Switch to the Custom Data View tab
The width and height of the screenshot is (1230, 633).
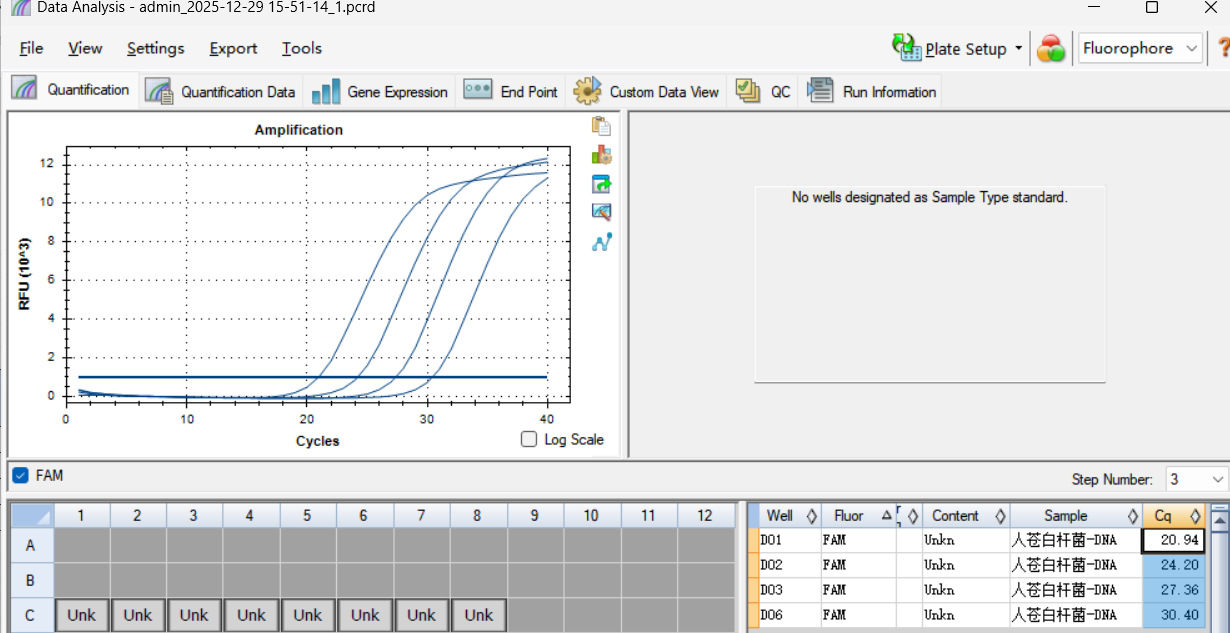click(646, 92)
